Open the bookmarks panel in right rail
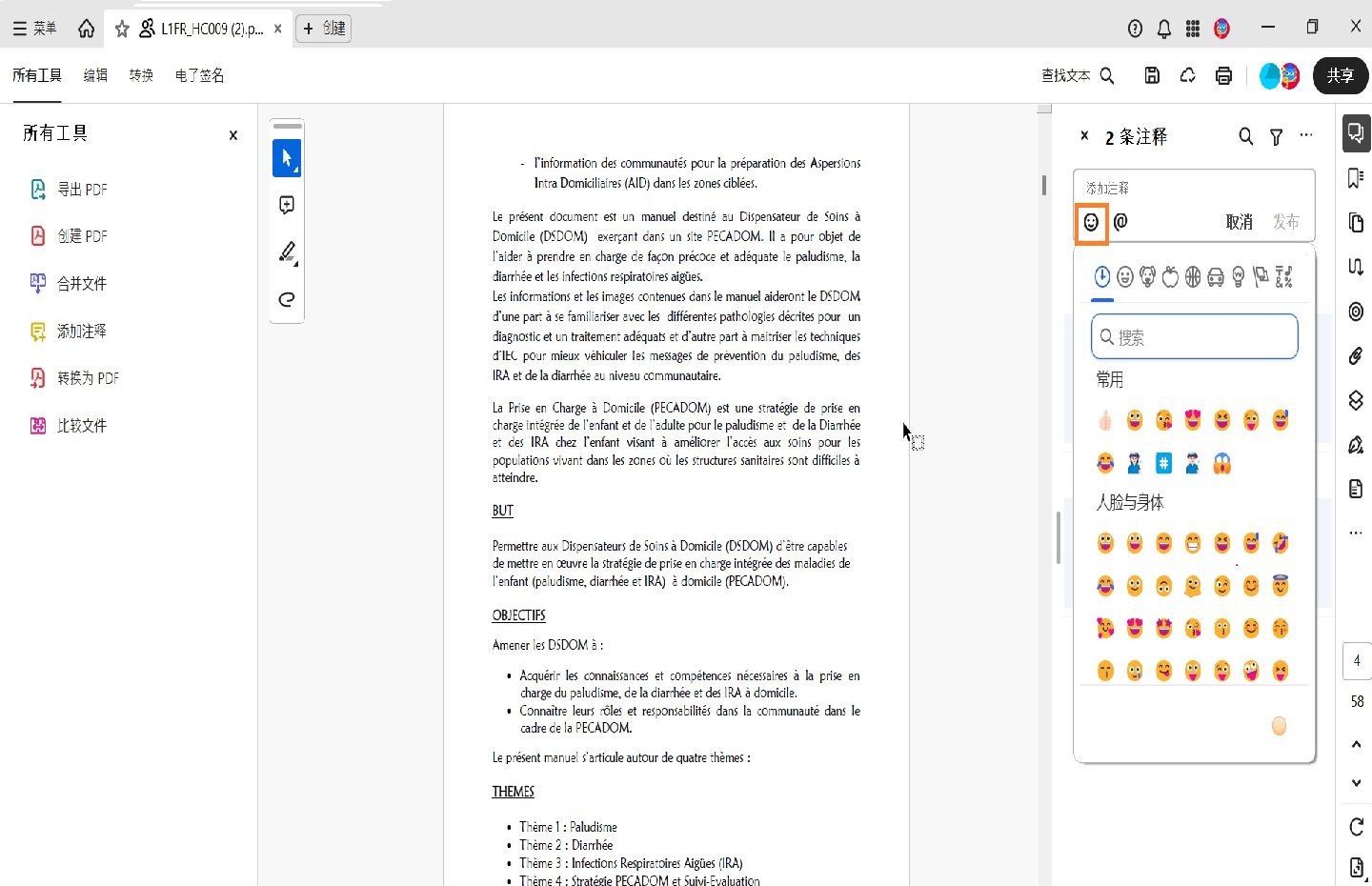The height and width of the screenshot is (886, 1372). [1356, 178]
